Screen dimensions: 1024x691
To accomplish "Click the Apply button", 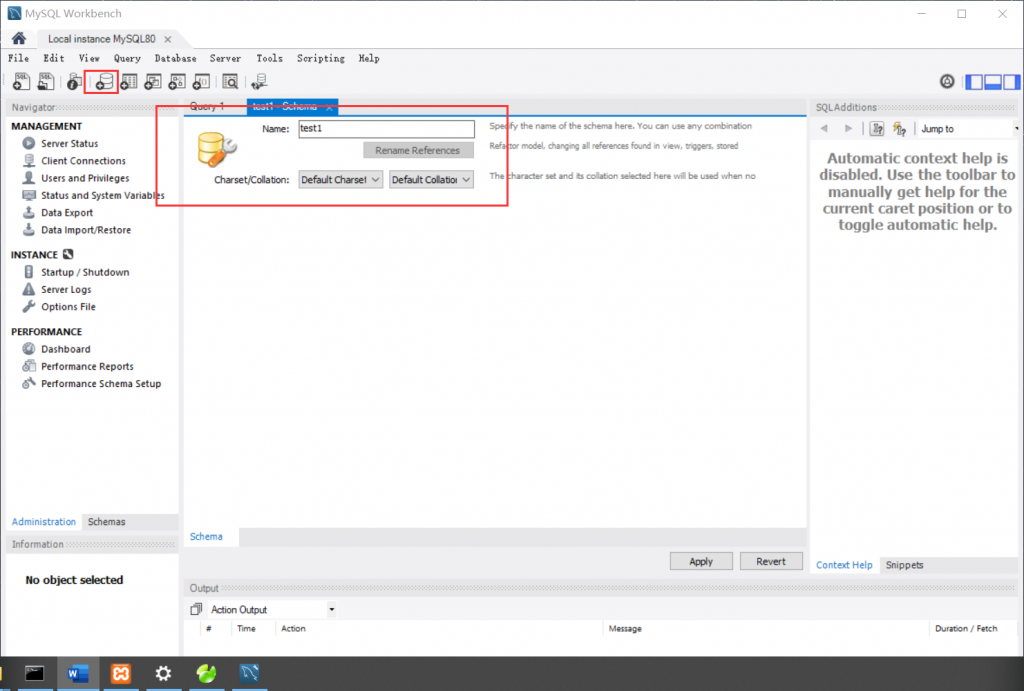I will coord(701,561).
